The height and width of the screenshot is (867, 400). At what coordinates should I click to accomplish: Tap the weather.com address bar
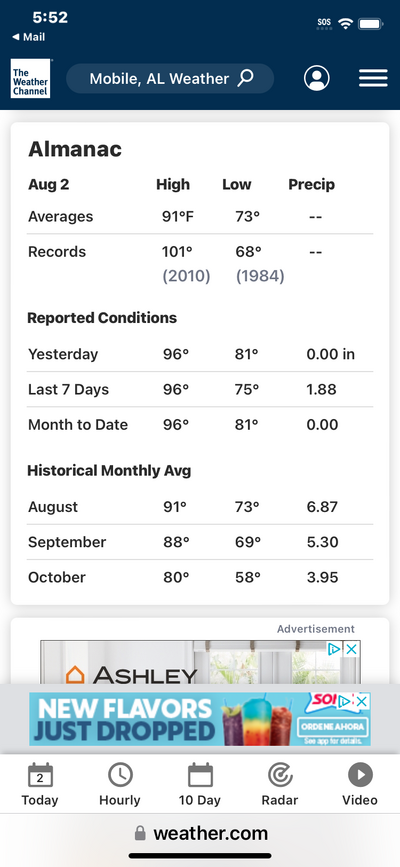point(200,833)
